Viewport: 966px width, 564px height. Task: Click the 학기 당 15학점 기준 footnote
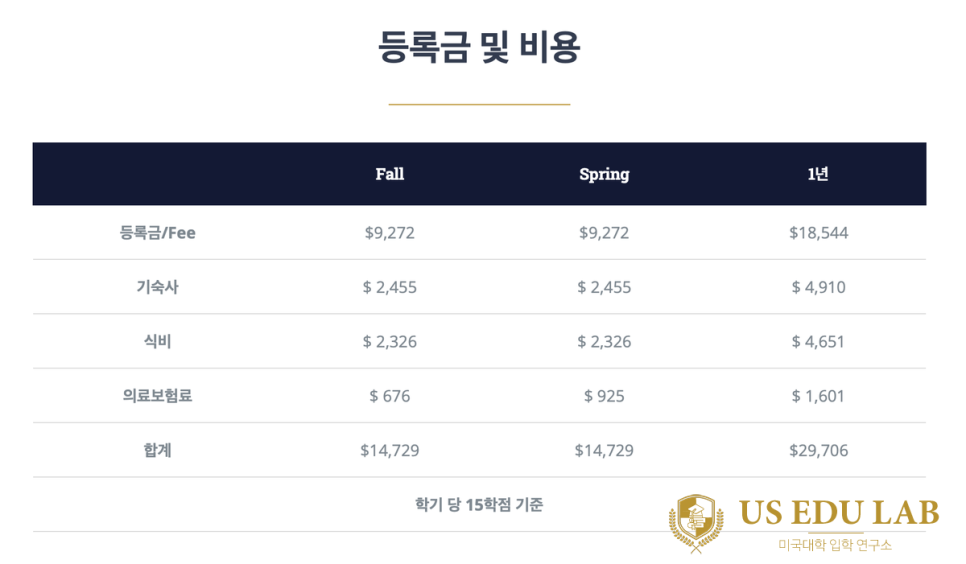tap(479, 504)
